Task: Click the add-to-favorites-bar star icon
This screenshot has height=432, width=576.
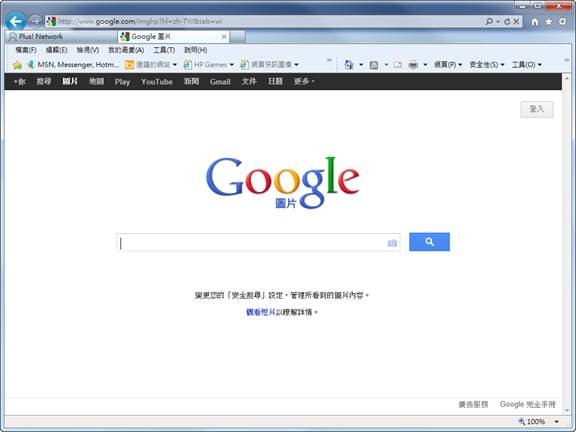Action: point(17,65)
